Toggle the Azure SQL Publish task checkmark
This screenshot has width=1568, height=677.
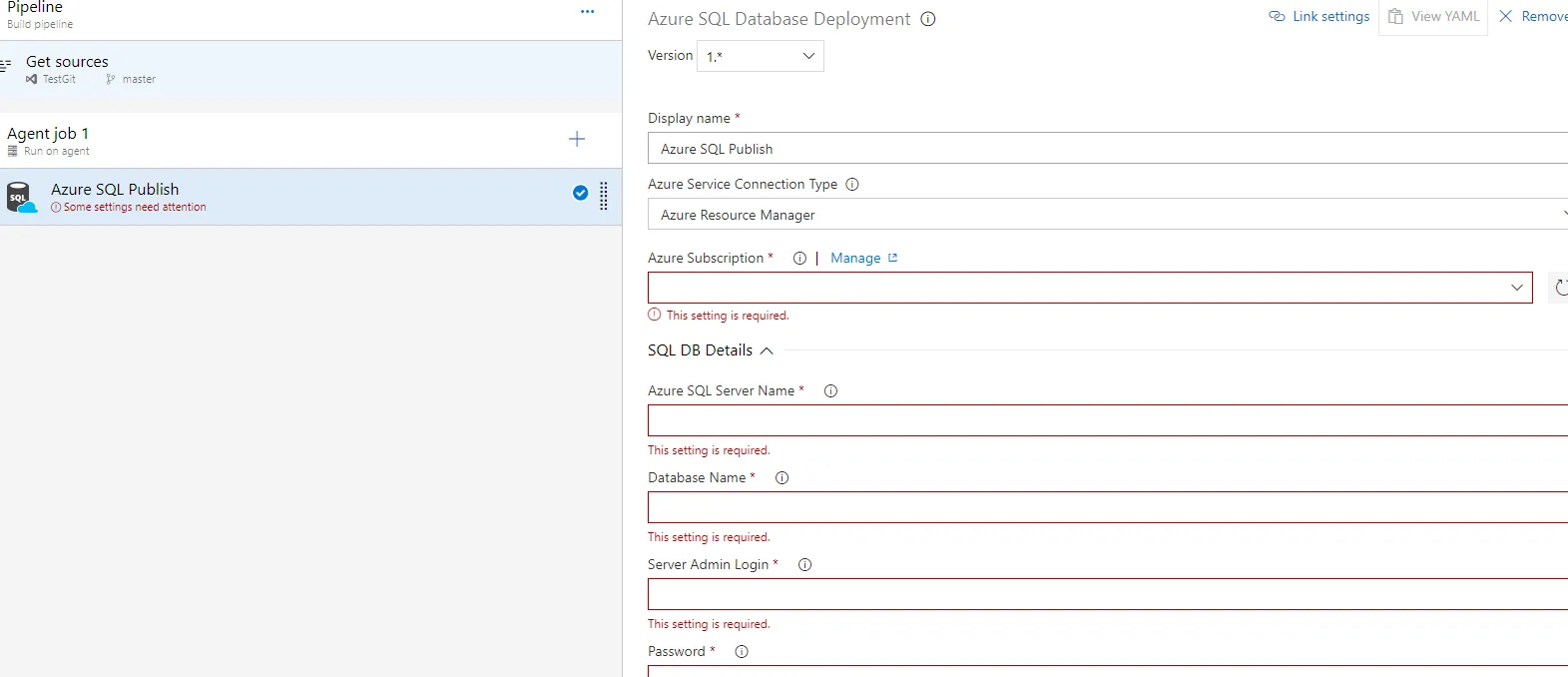[580, 194]
